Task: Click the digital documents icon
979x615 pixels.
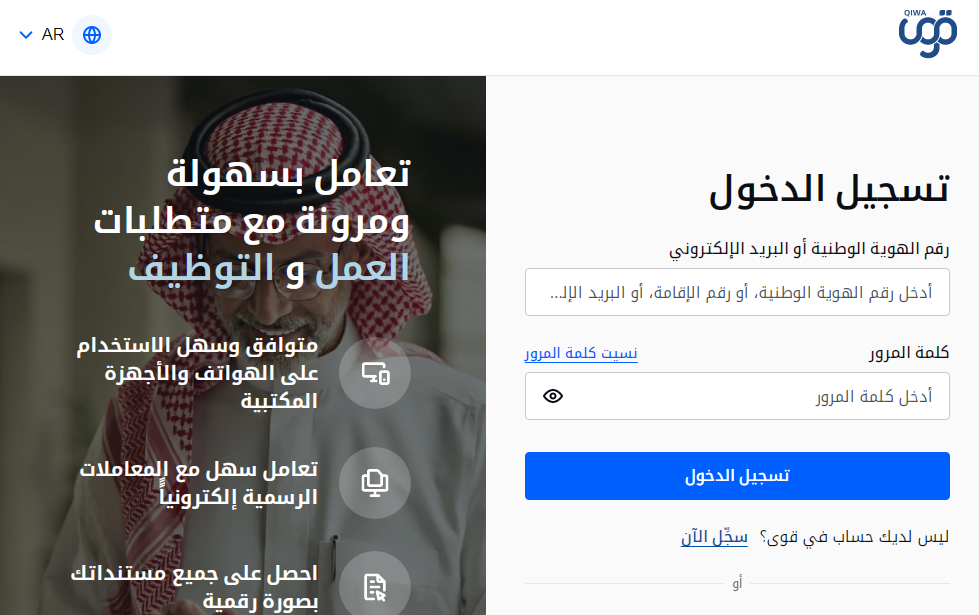Action: tap(375, 587)
